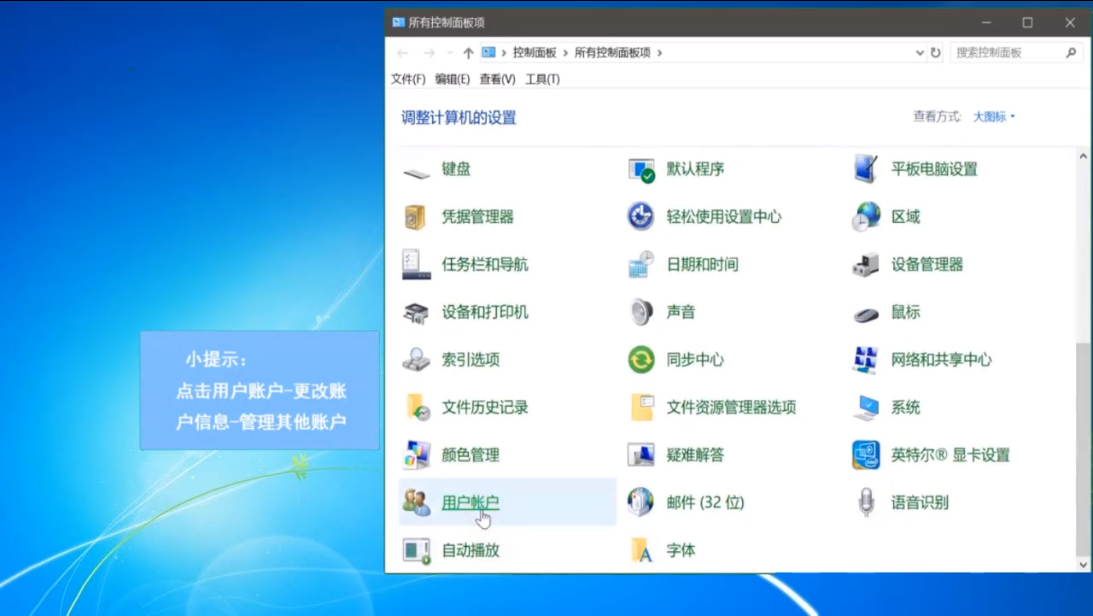Maximize the 所有控制面板项 window
Screen dimensions: 1093x616
[x=1027, y=22]
